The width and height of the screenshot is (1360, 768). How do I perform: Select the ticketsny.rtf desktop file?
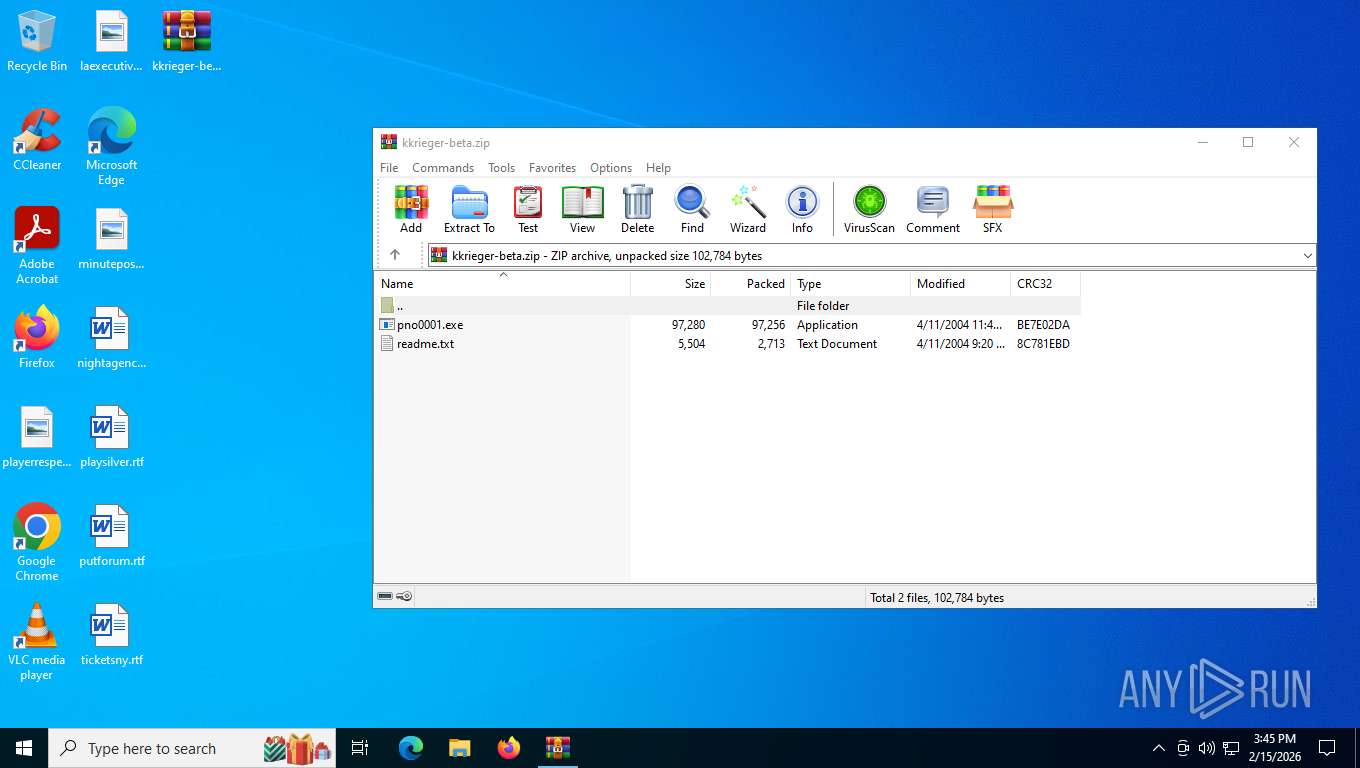(x=111, y=634)
